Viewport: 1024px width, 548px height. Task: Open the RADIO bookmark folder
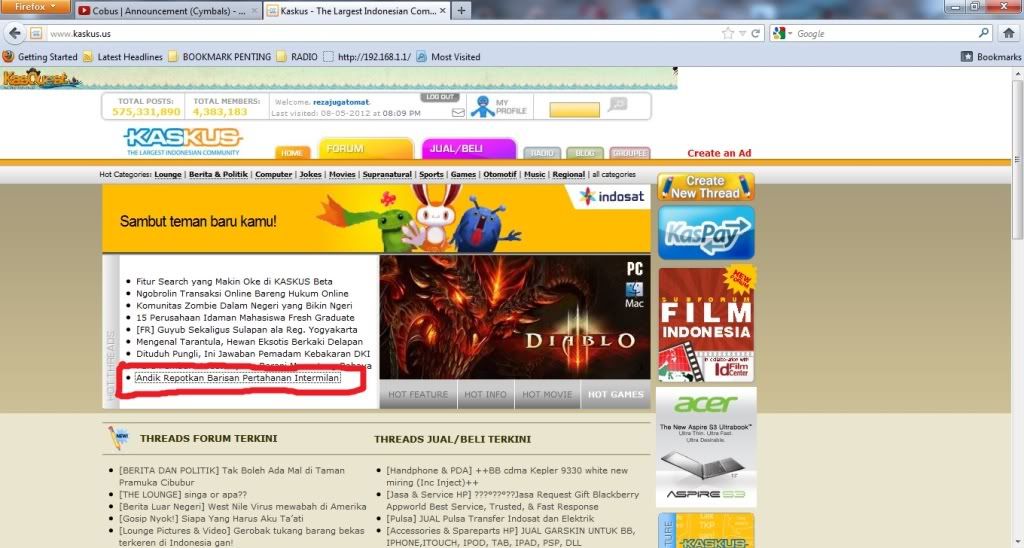pyautogui.click(x=297, y=57)
